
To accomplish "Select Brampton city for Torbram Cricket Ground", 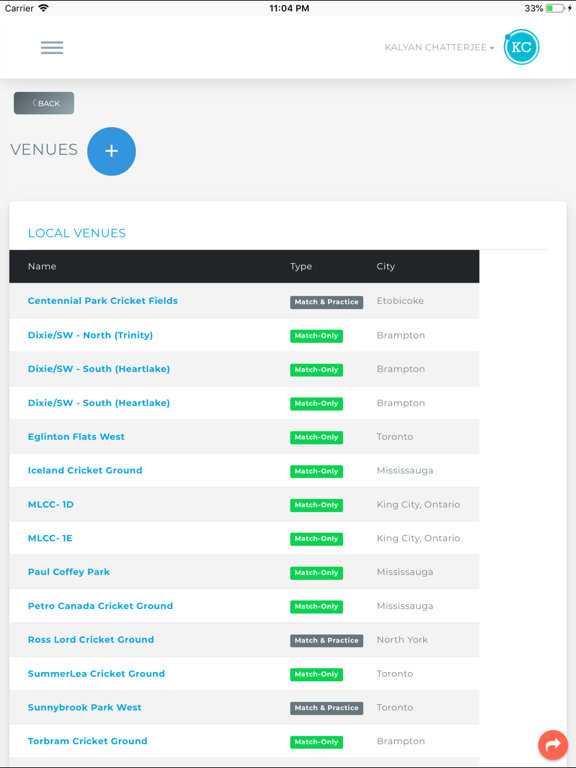I will tap(401, 742).
